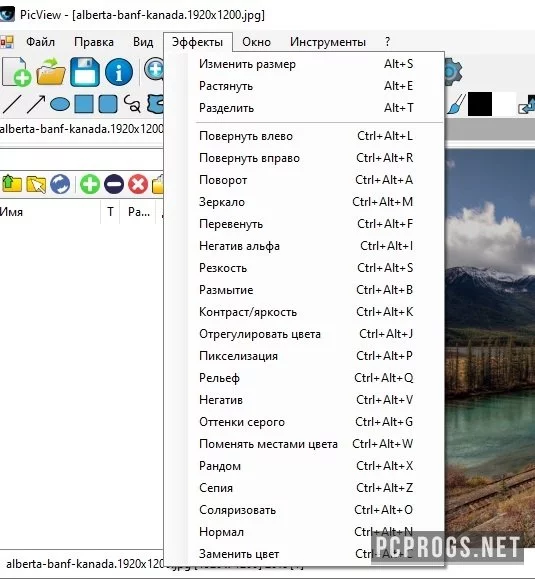Screen dimensions: 535x579
Task: Select the arrow drawing tool
Action: coord(36,104)
